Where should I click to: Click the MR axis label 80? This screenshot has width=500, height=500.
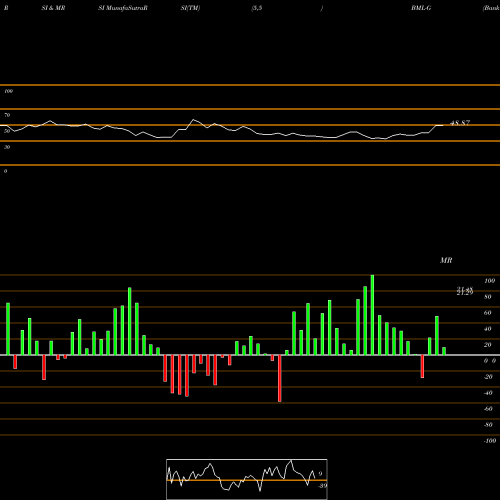coord(488,297)
